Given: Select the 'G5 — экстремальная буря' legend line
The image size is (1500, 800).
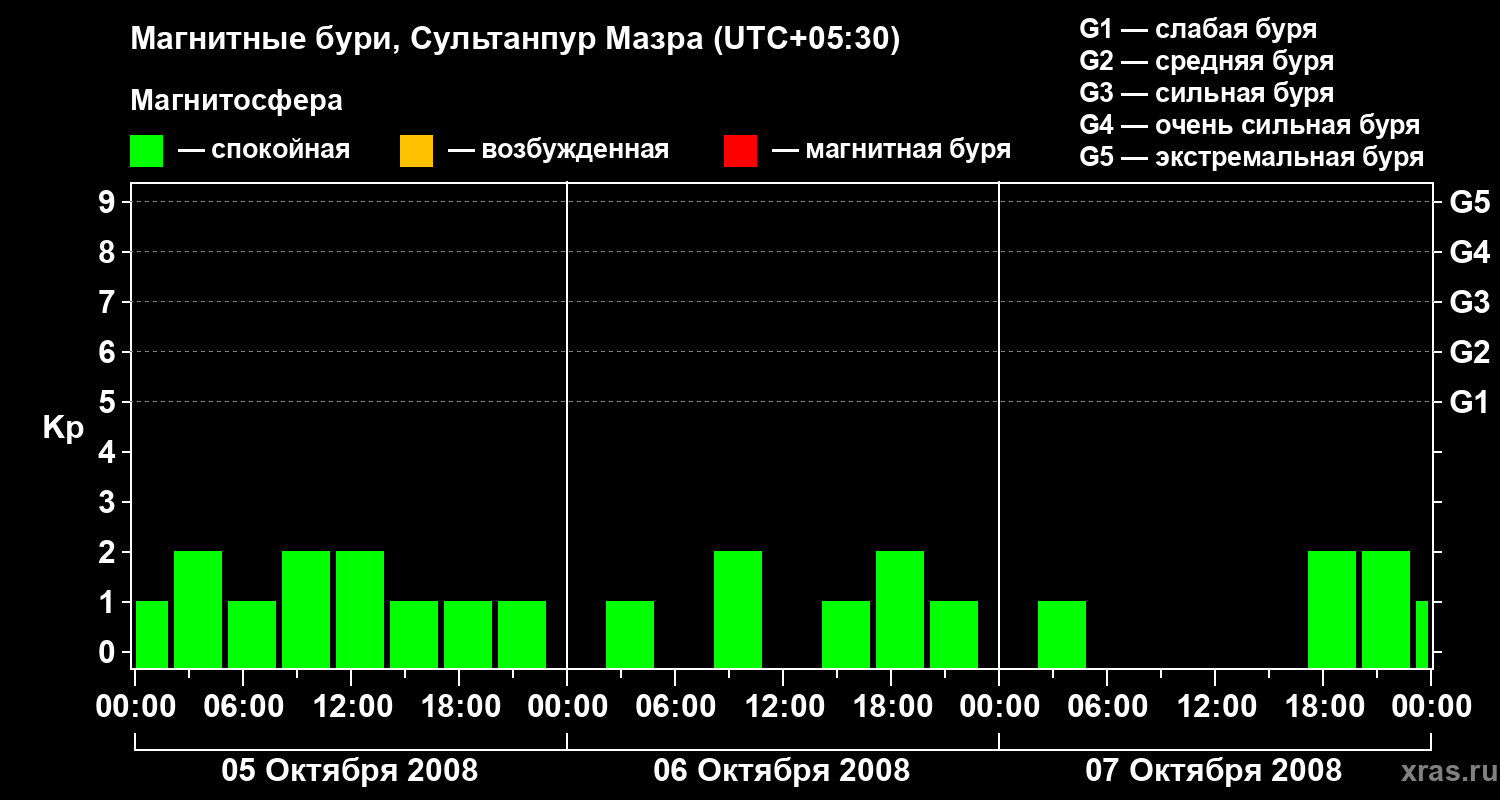Looking at the screenshot, I should [x=1252, y=158].
